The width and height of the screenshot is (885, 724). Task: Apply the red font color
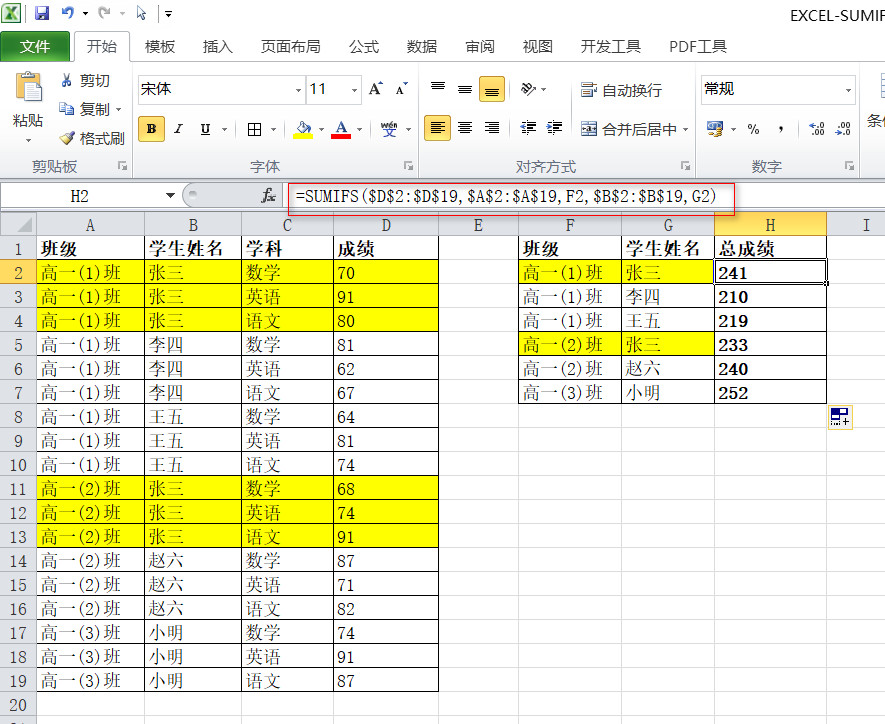click(341, 129)
